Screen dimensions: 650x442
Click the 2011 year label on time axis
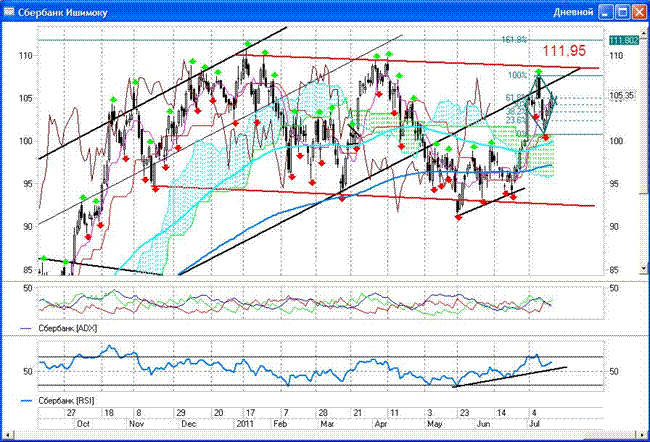click(x=244, y=424)
